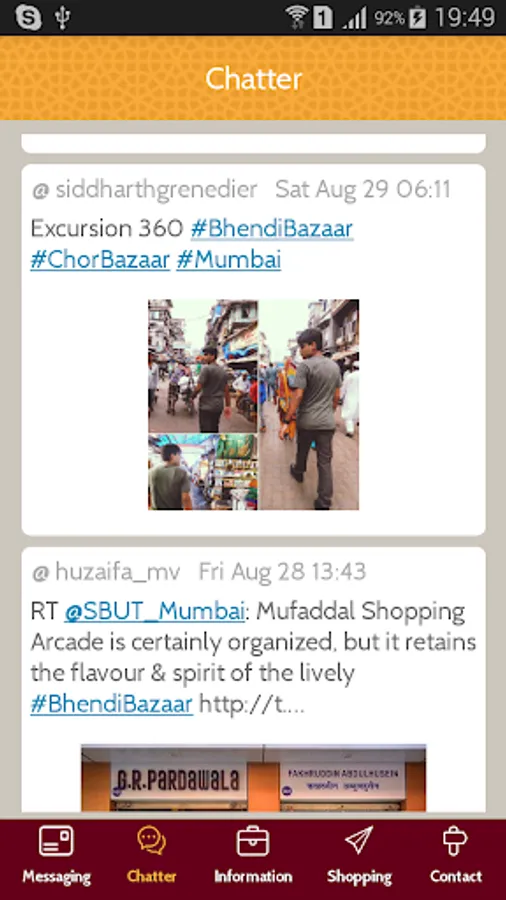Image resolution: width=506 pixels, height=900 pixels.
Task: Tap the Chatter speech bubble icon
Action: coord(151,841)
